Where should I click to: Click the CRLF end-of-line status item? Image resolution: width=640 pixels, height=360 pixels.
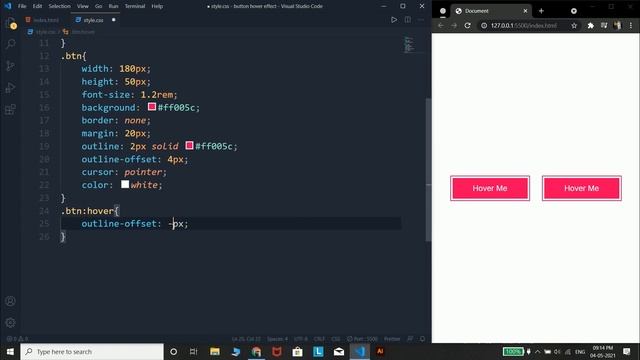click(320, 339)
